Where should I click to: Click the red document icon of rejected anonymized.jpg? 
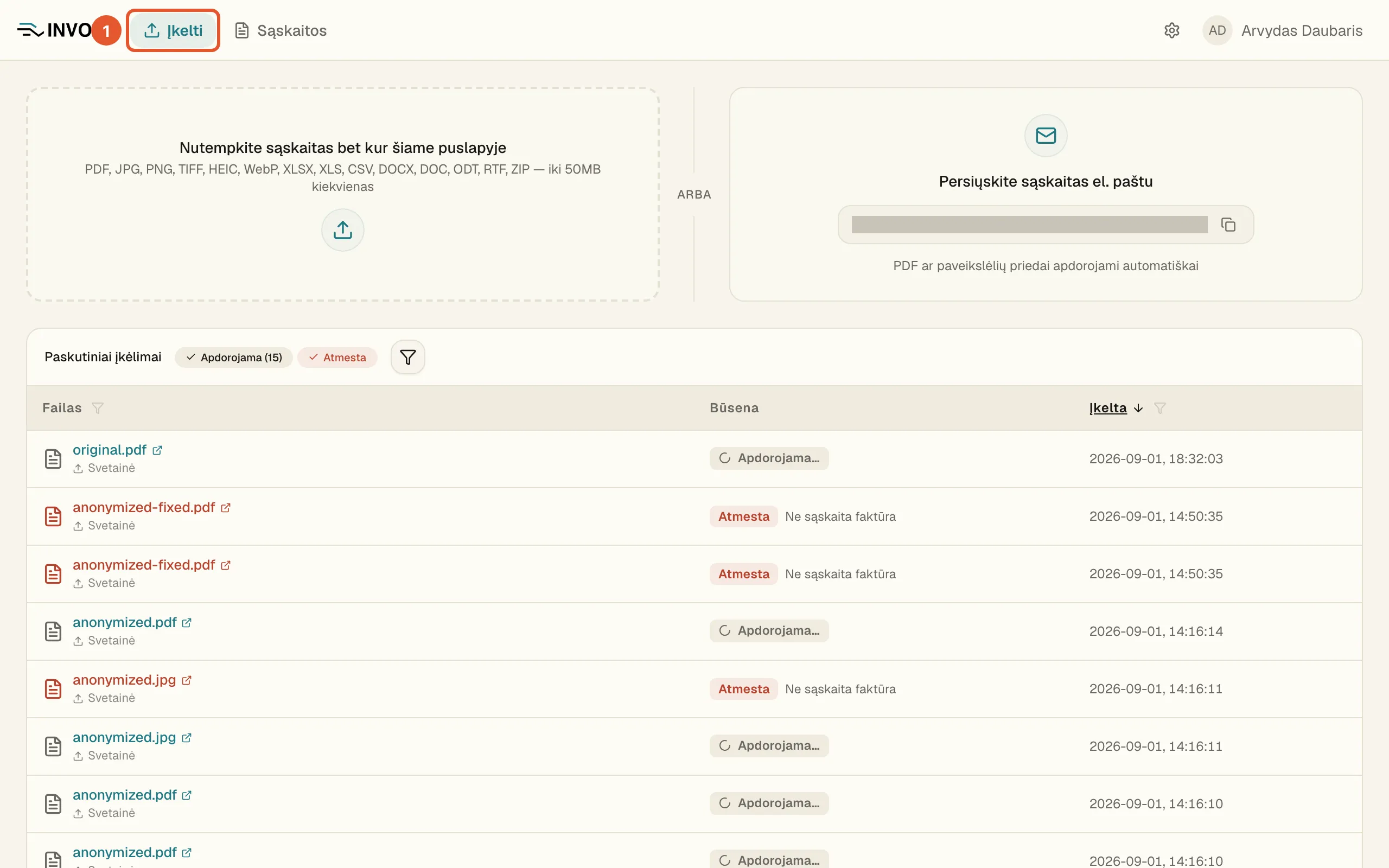[53, 688]
